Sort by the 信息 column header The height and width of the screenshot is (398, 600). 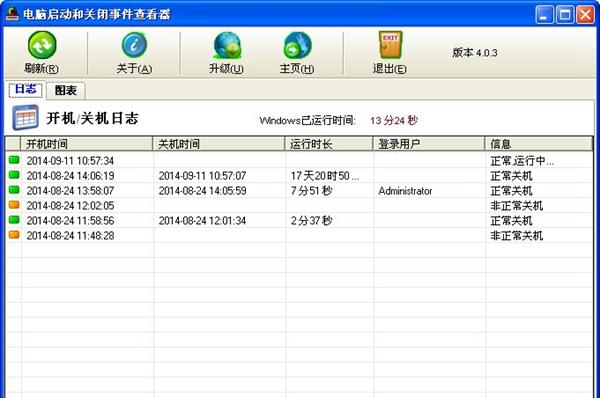[x=538, y=144]
